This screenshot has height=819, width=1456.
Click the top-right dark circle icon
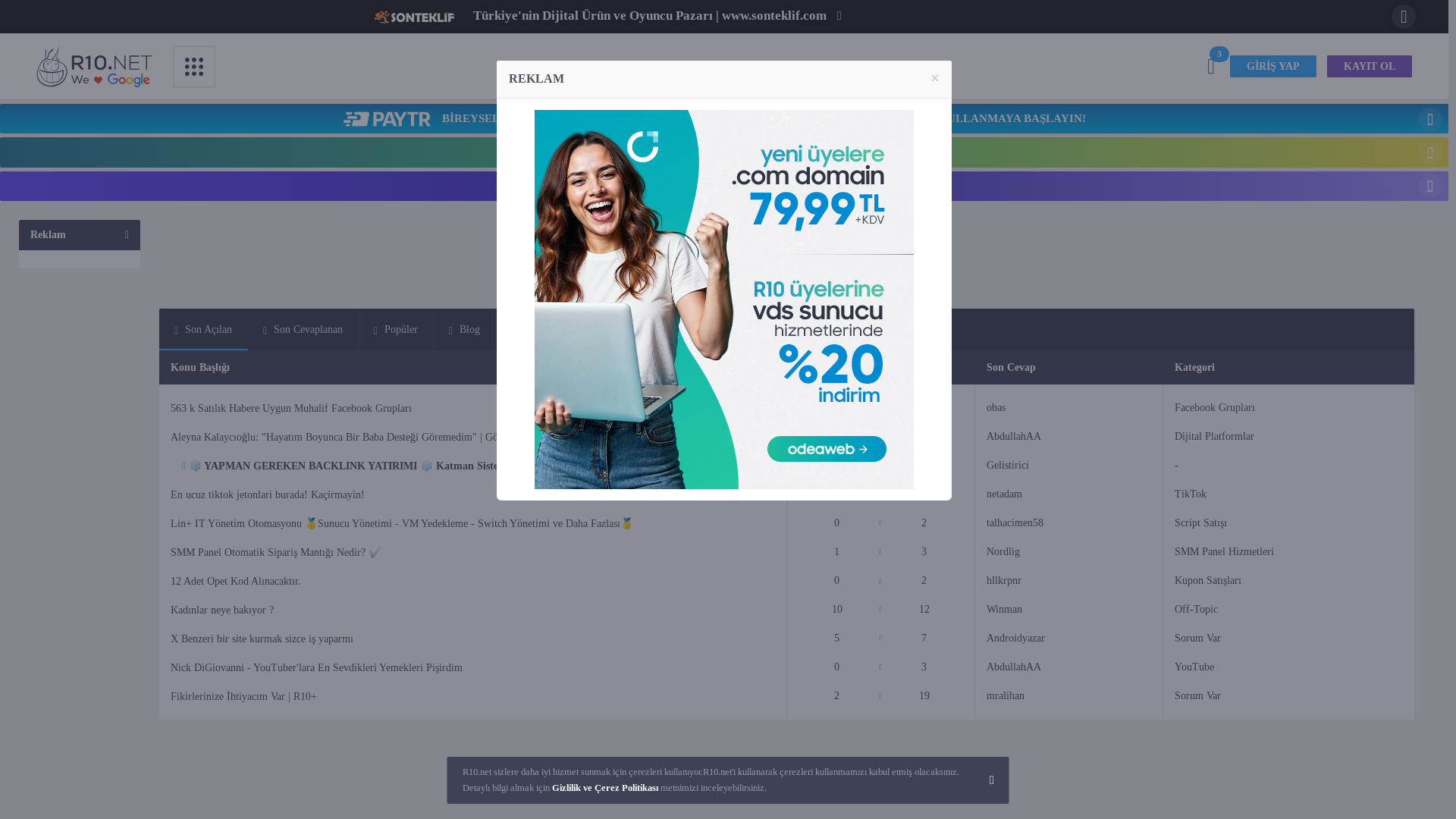tap(1404, 17)
